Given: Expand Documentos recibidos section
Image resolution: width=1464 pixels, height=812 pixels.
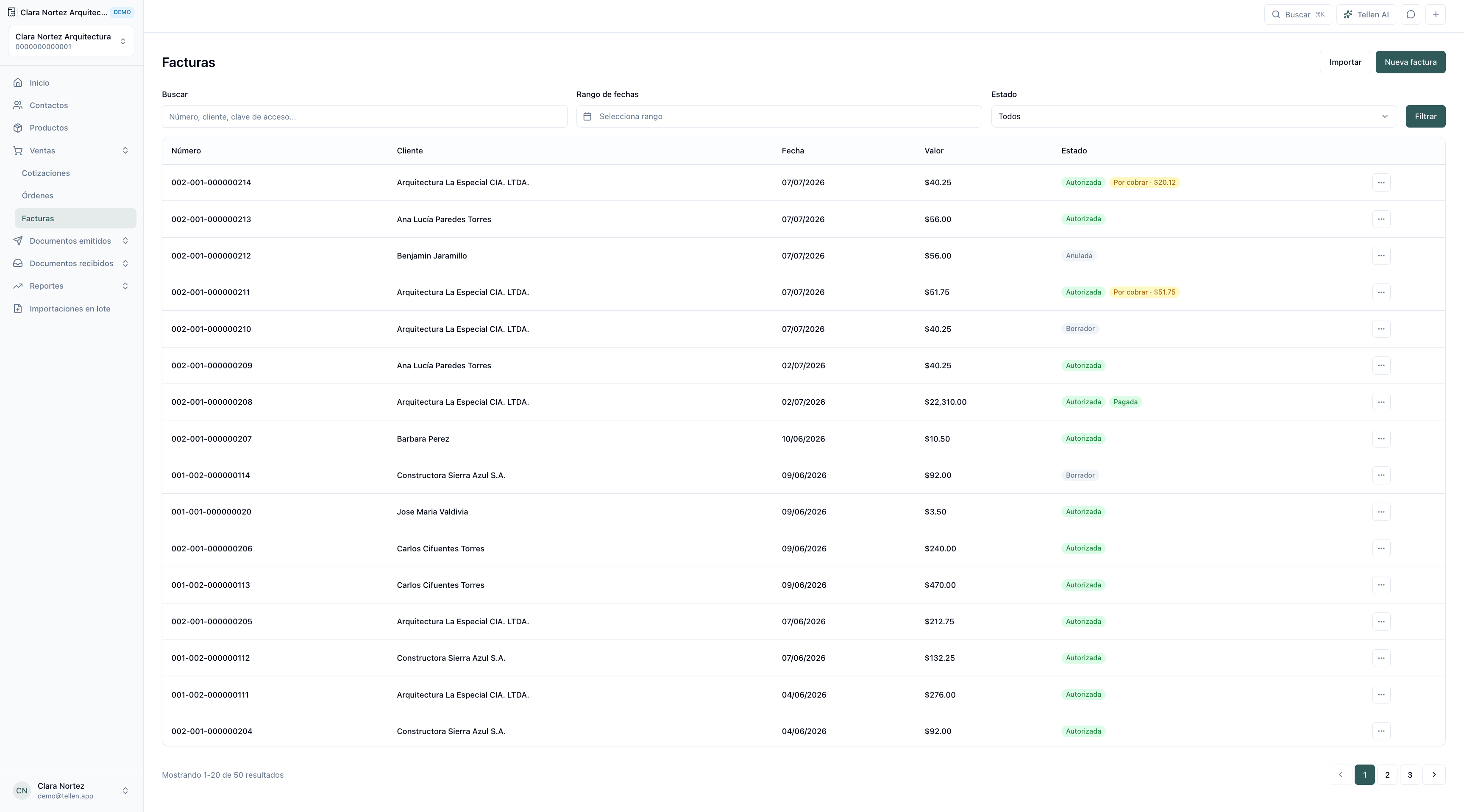Looking at the screenshot, I should coord(71,264).
